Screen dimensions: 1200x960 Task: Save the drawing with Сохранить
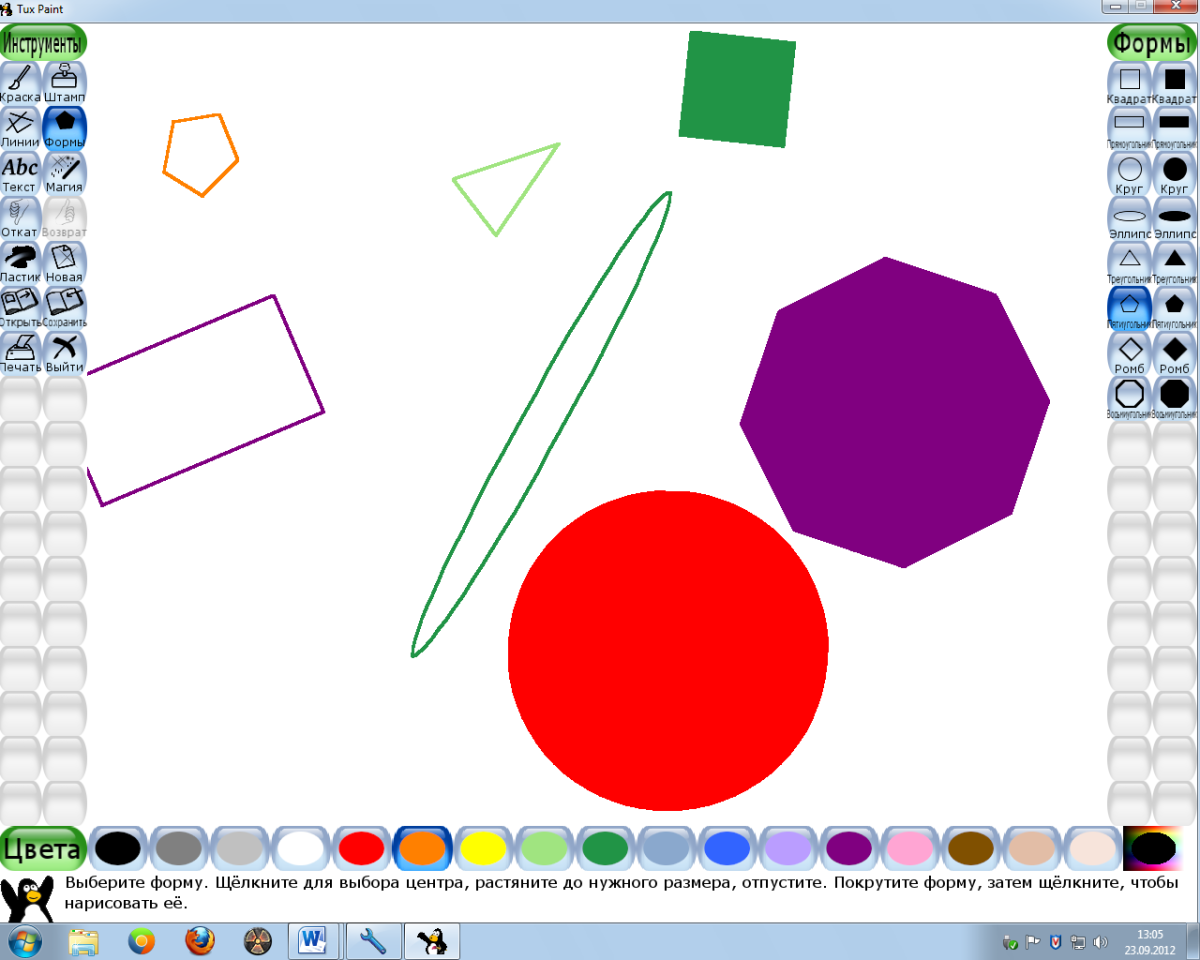(x=65, y=307)
